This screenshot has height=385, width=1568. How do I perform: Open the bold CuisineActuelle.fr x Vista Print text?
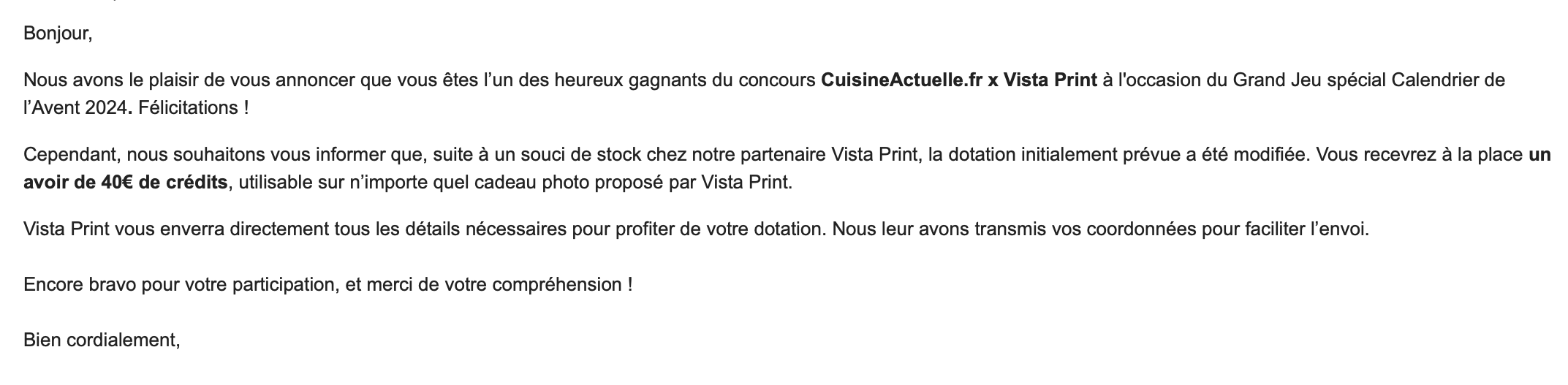959,80
